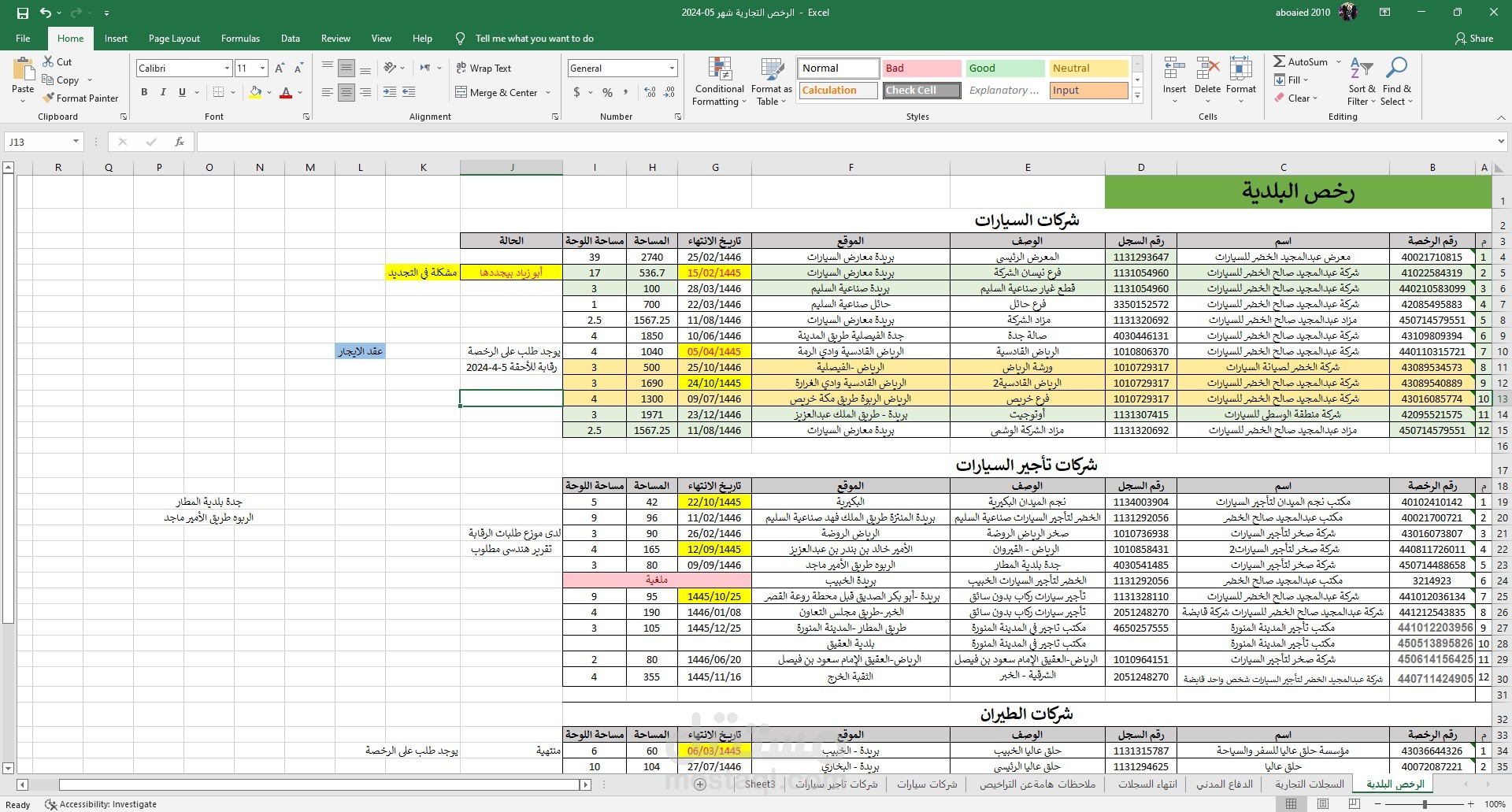Open Ribbon Display Options icon
This screenshot has width=1512, height=812.
click(1385, 13)
